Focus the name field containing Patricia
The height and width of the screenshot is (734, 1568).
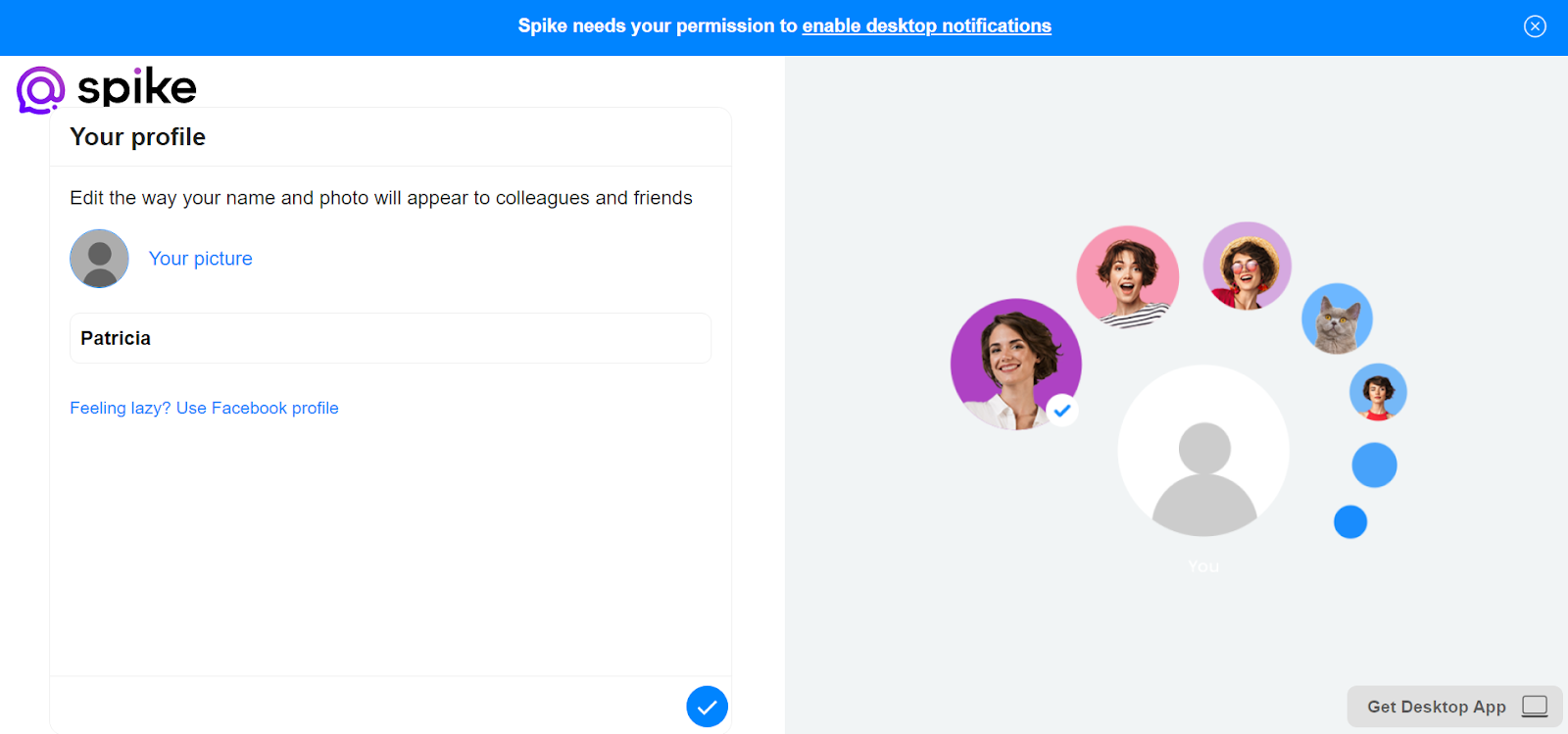[x=390, y=338]
